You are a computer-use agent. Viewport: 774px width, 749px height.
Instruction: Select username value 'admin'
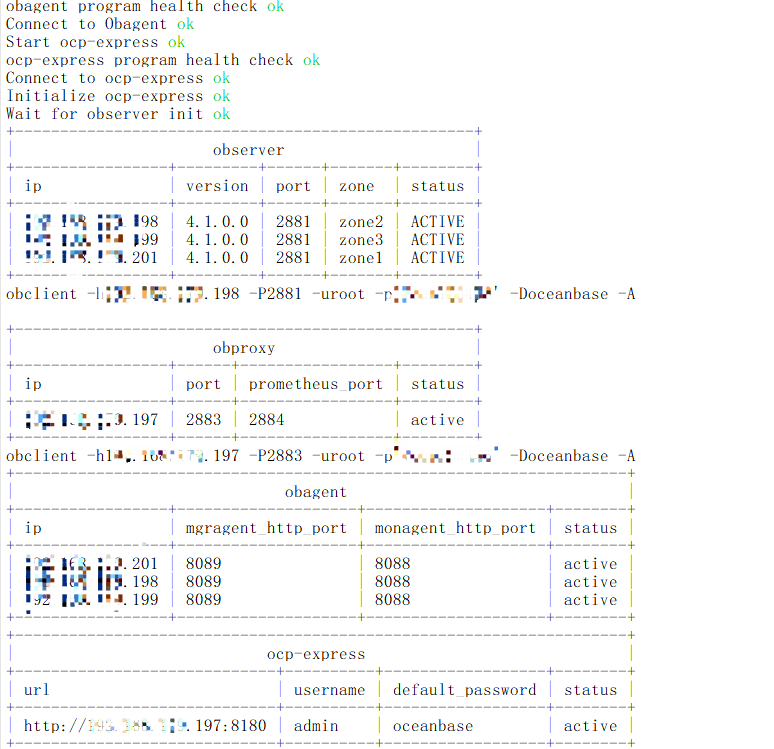[316, 726]
